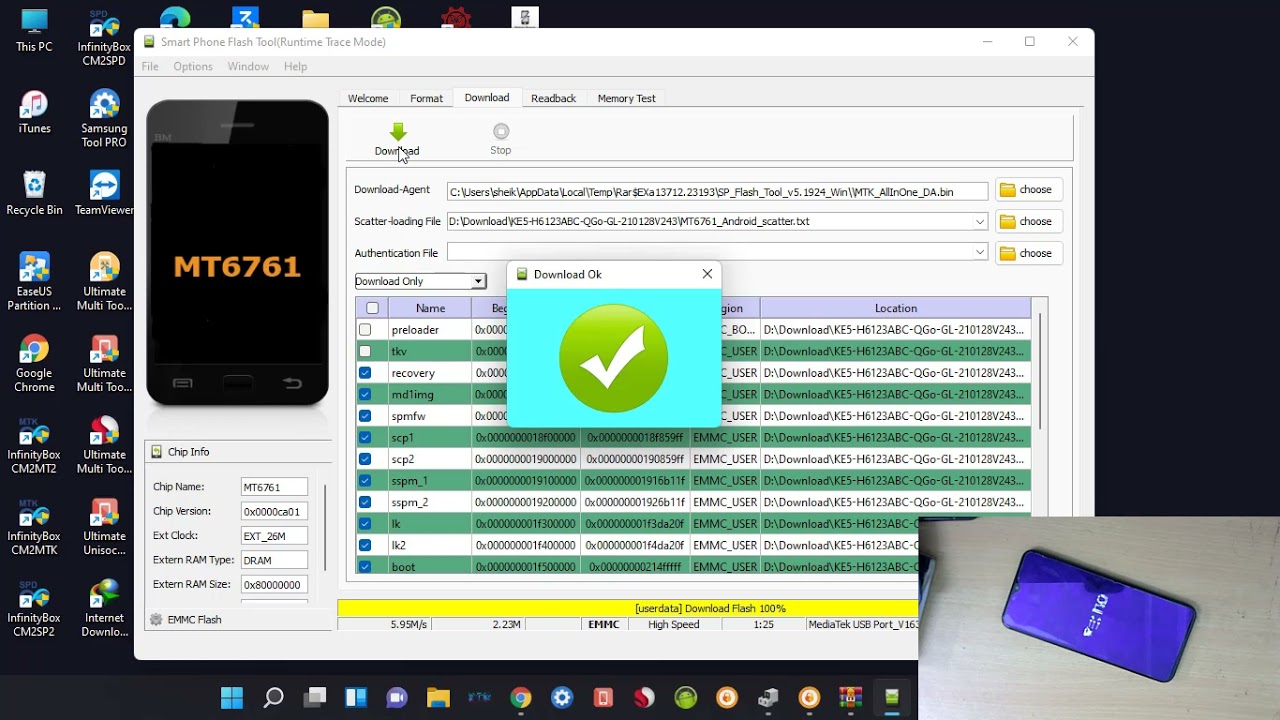Viewport: 1280px width, 720px height.
Task: Open Widgets from the taskbar
Action: pyautogui.click(x=356, y=698)
